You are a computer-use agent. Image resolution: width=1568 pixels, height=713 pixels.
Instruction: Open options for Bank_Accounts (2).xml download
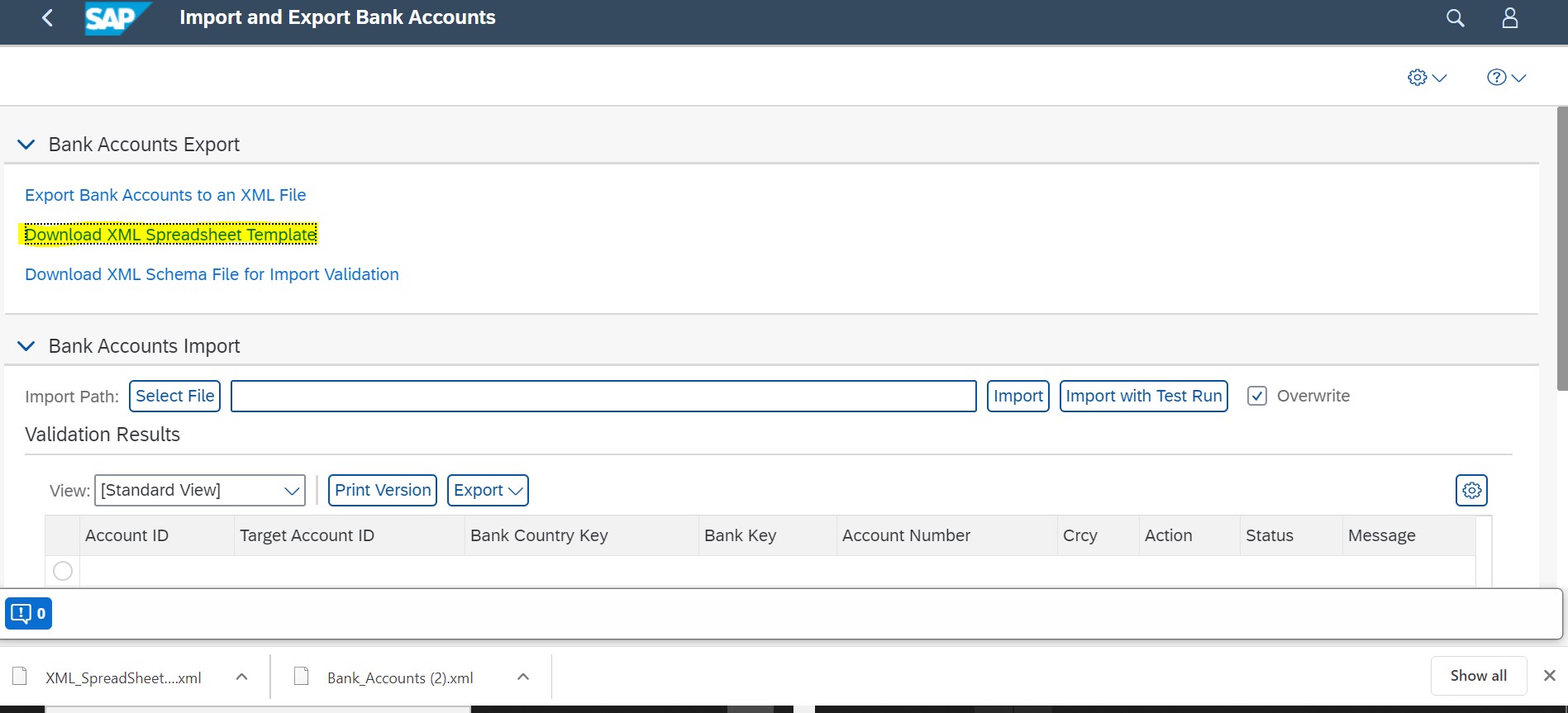(522, 677)
